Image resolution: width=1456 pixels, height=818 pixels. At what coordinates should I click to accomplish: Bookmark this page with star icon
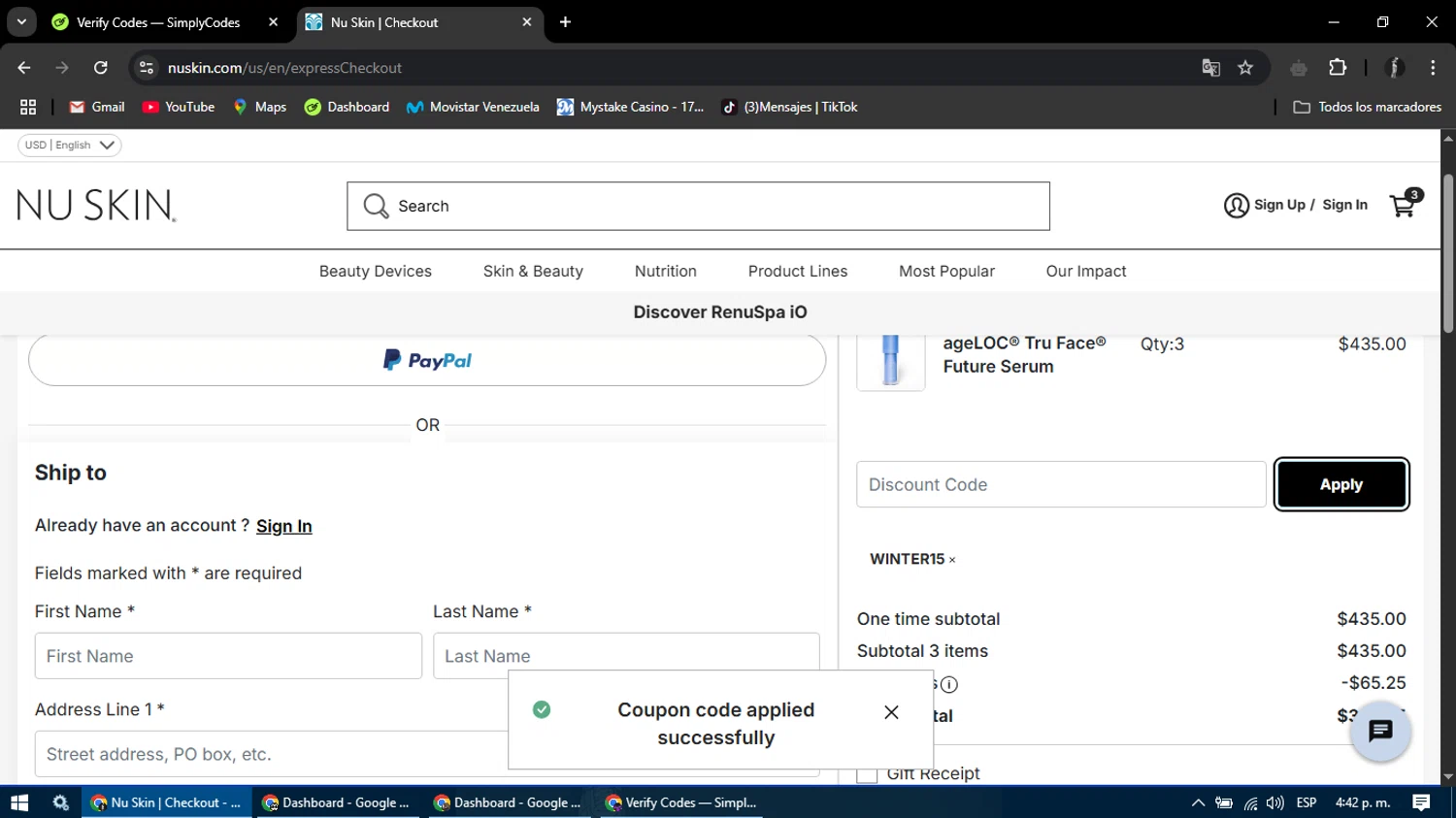[x=1245, y=68]
